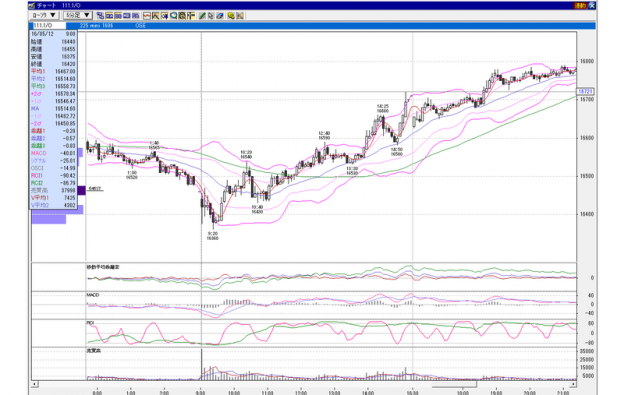The width and height of the screenshot is (624, 395).
Task: Click the 16721 price label on axis
Action: pyautogui.click(x=585, y=91)
